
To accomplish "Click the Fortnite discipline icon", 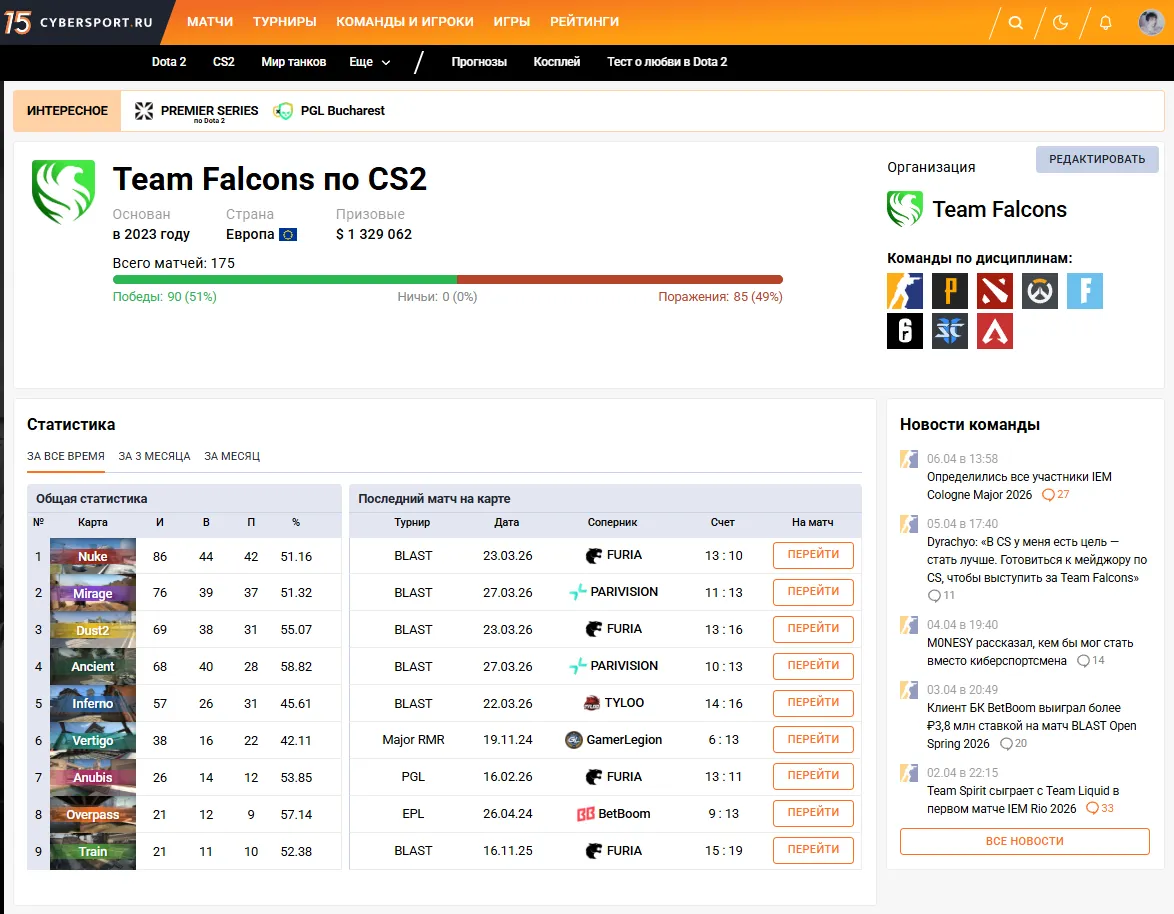I will click(1085, 290).
